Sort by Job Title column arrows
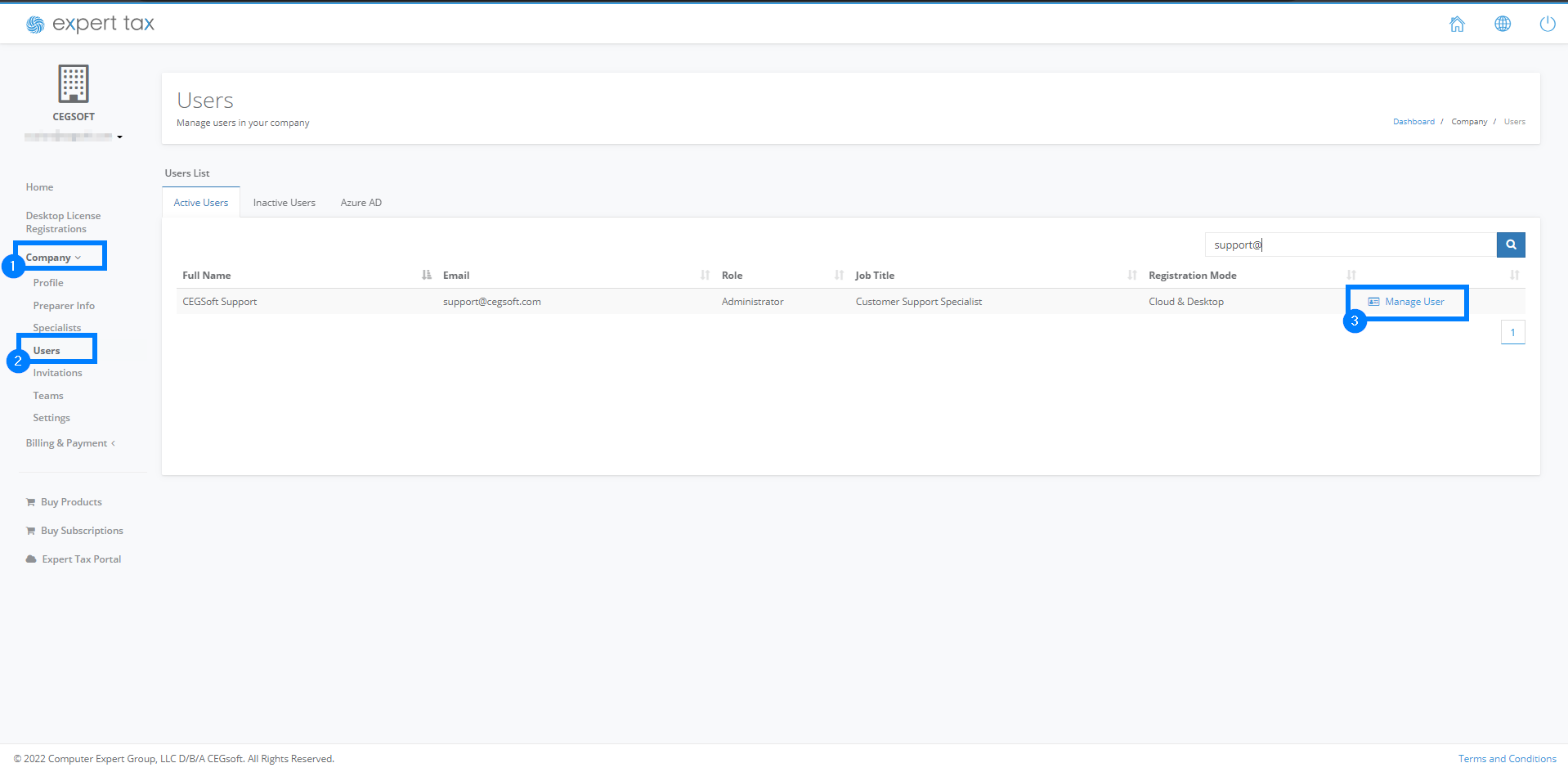Viewport: 1568px width, 772px height. pos(1132,276)
